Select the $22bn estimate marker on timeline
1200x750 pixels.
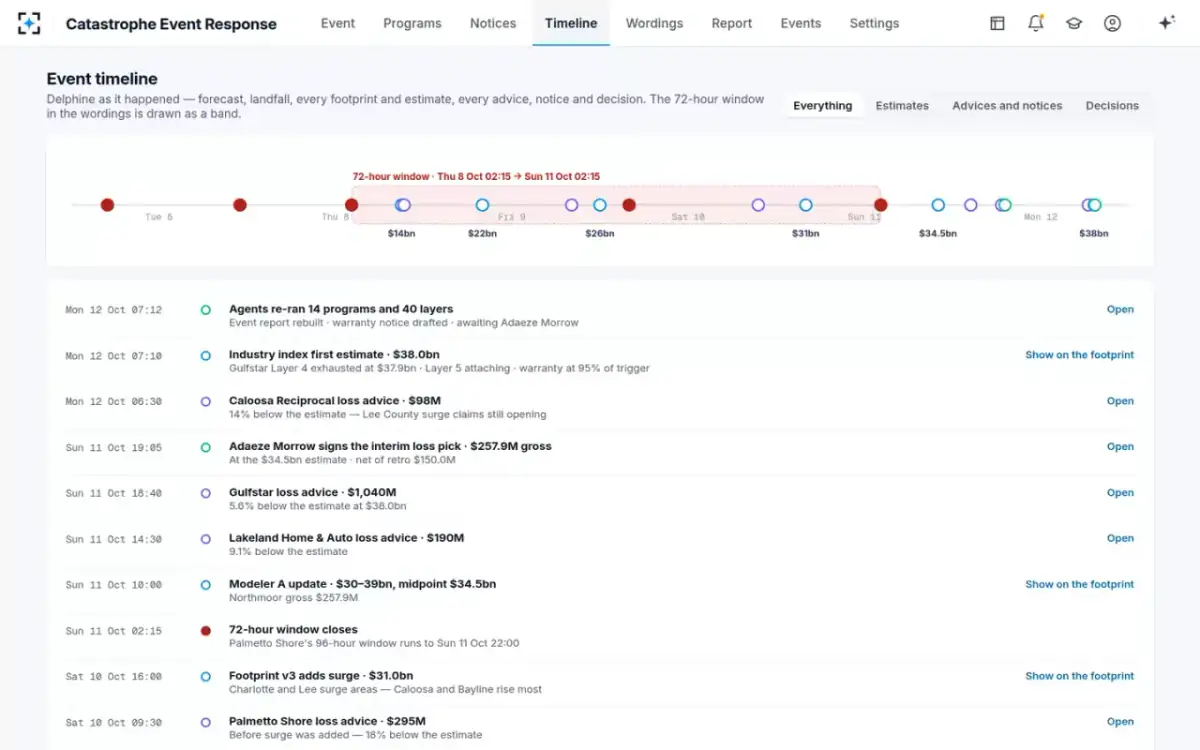point(482,205)
